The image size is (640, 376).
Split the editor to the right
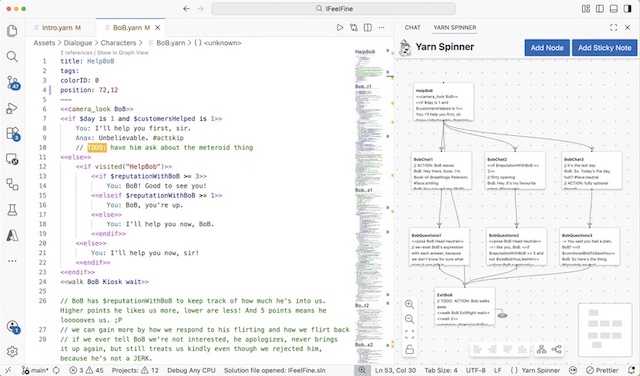point(368,28)
